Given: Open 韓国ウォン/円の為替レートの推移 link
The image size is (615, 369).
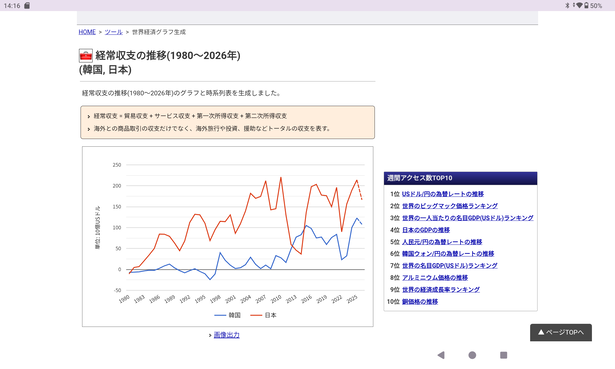Looking at the screenshot, I should [x=448, y=254].
